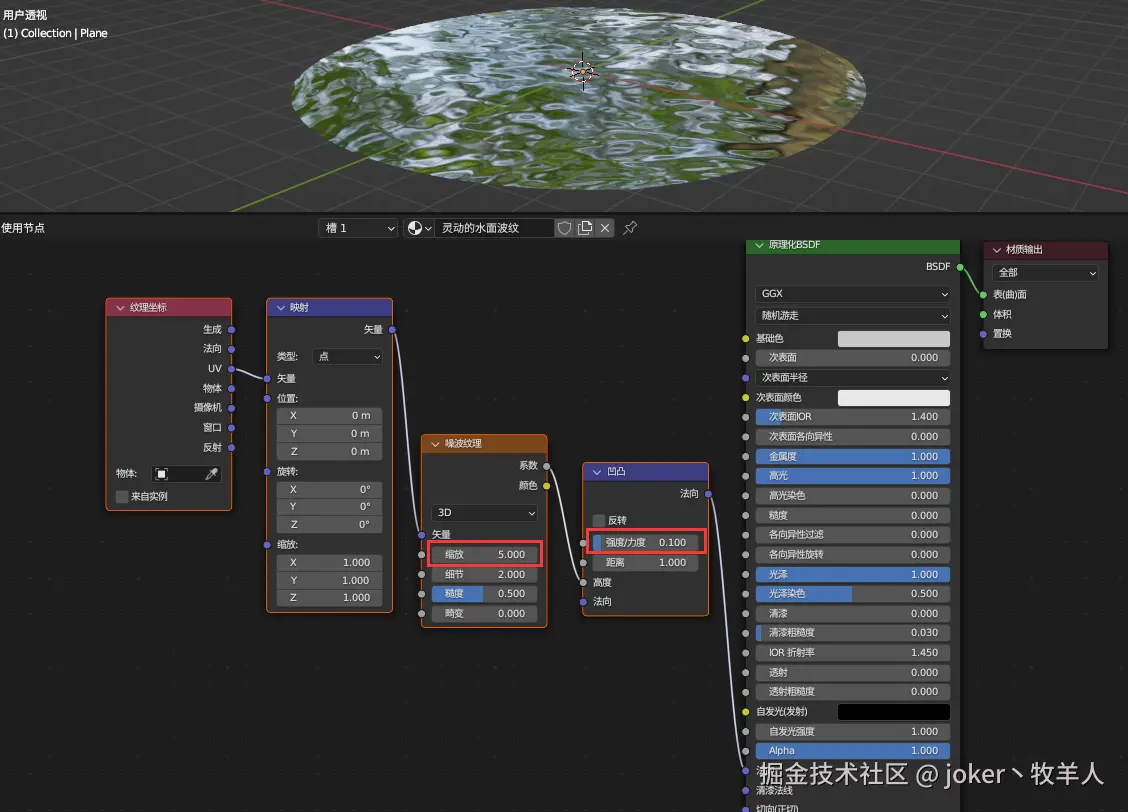Toggle the 使用节点 option
This screenshot has width=1128, height=812.
23,228
